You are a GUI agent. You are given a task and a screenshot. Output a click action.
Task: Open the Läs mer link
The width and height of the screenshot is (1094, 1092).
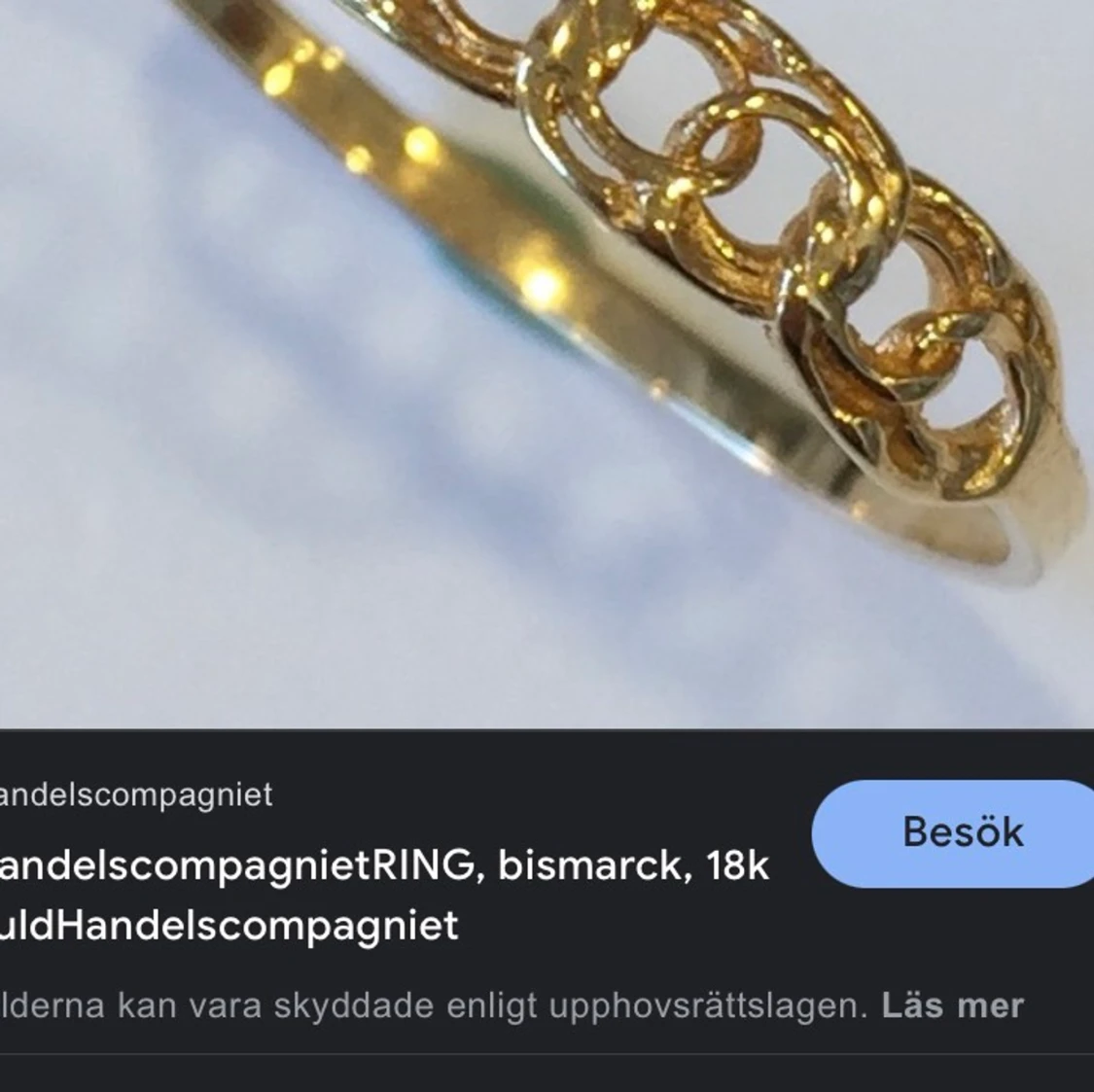[x=952, y=1005]
